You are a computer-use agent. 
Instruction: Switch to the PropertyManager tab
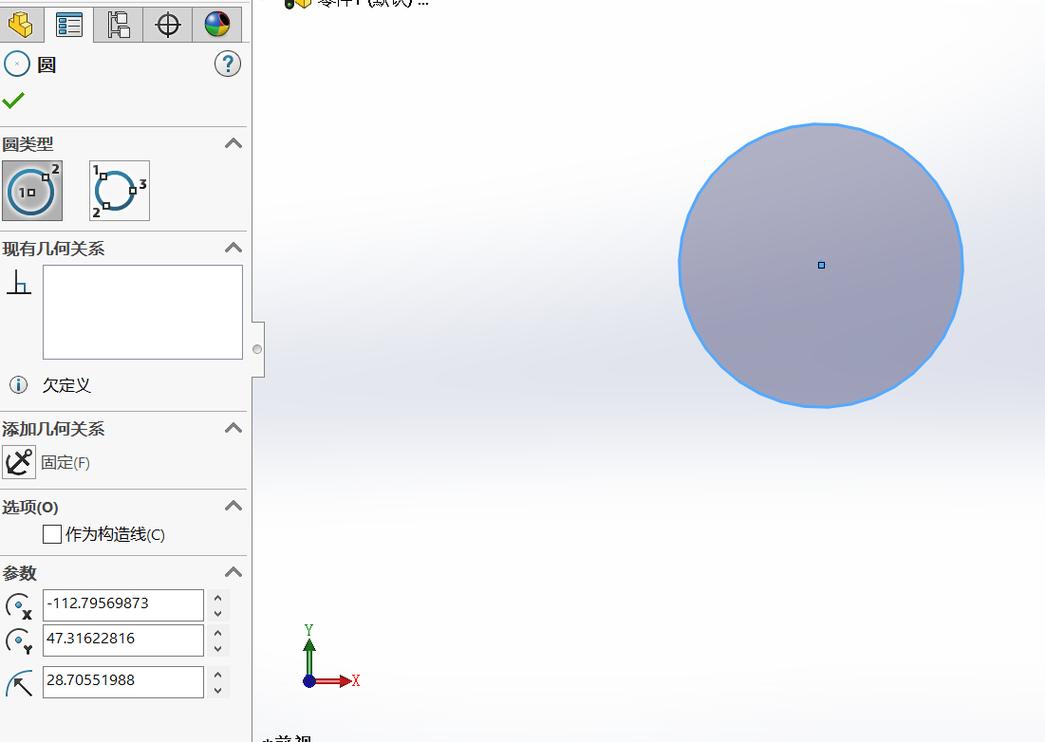click(x=69, y=24)
